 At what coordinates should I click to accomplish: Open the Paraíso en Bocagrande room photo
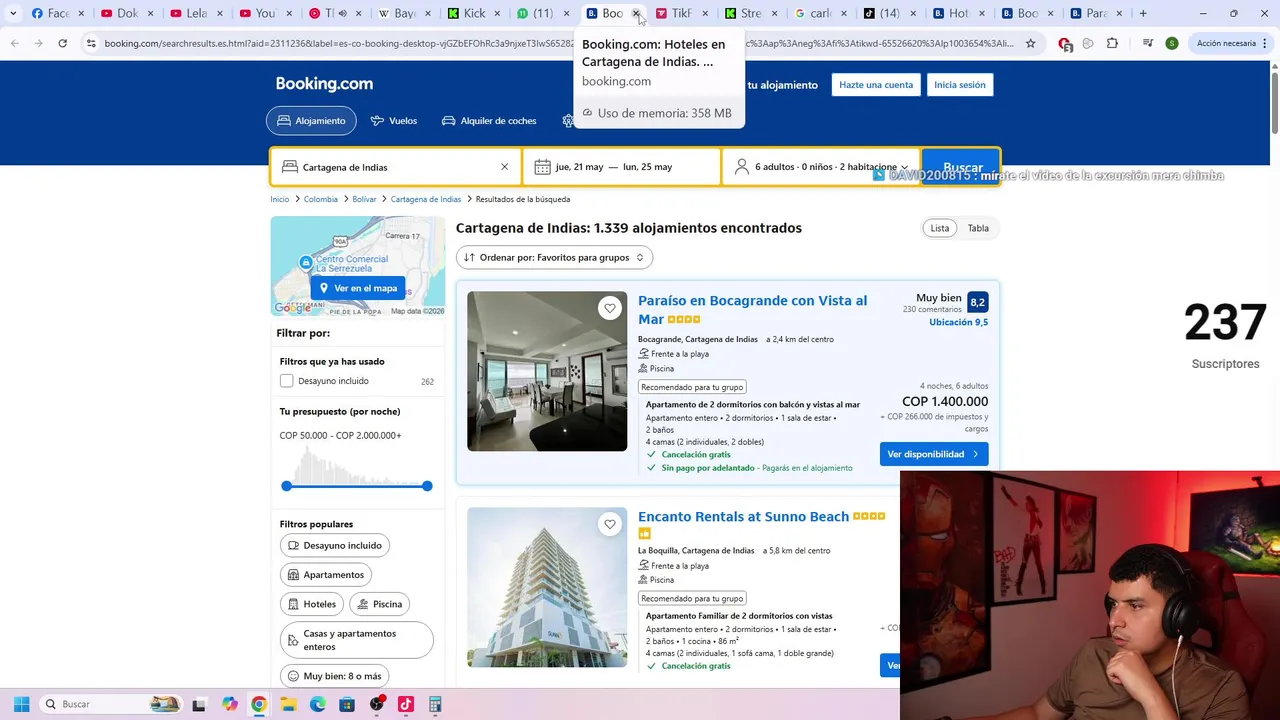pyautogui.click(x=547, y=371)
